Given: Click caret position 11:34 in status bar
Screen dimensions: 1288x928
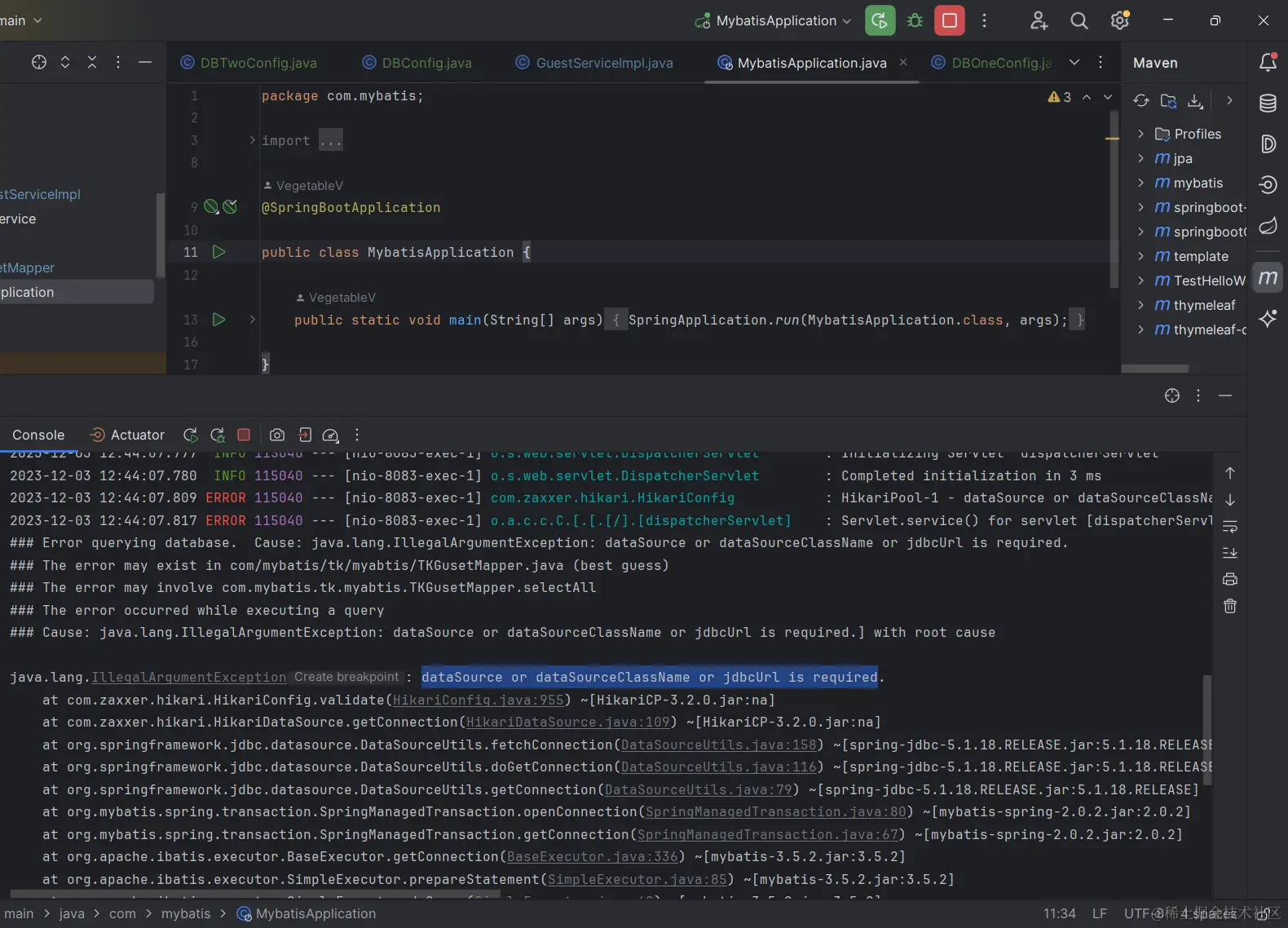Looking at the screenshot, I should tap(1060, 913).
